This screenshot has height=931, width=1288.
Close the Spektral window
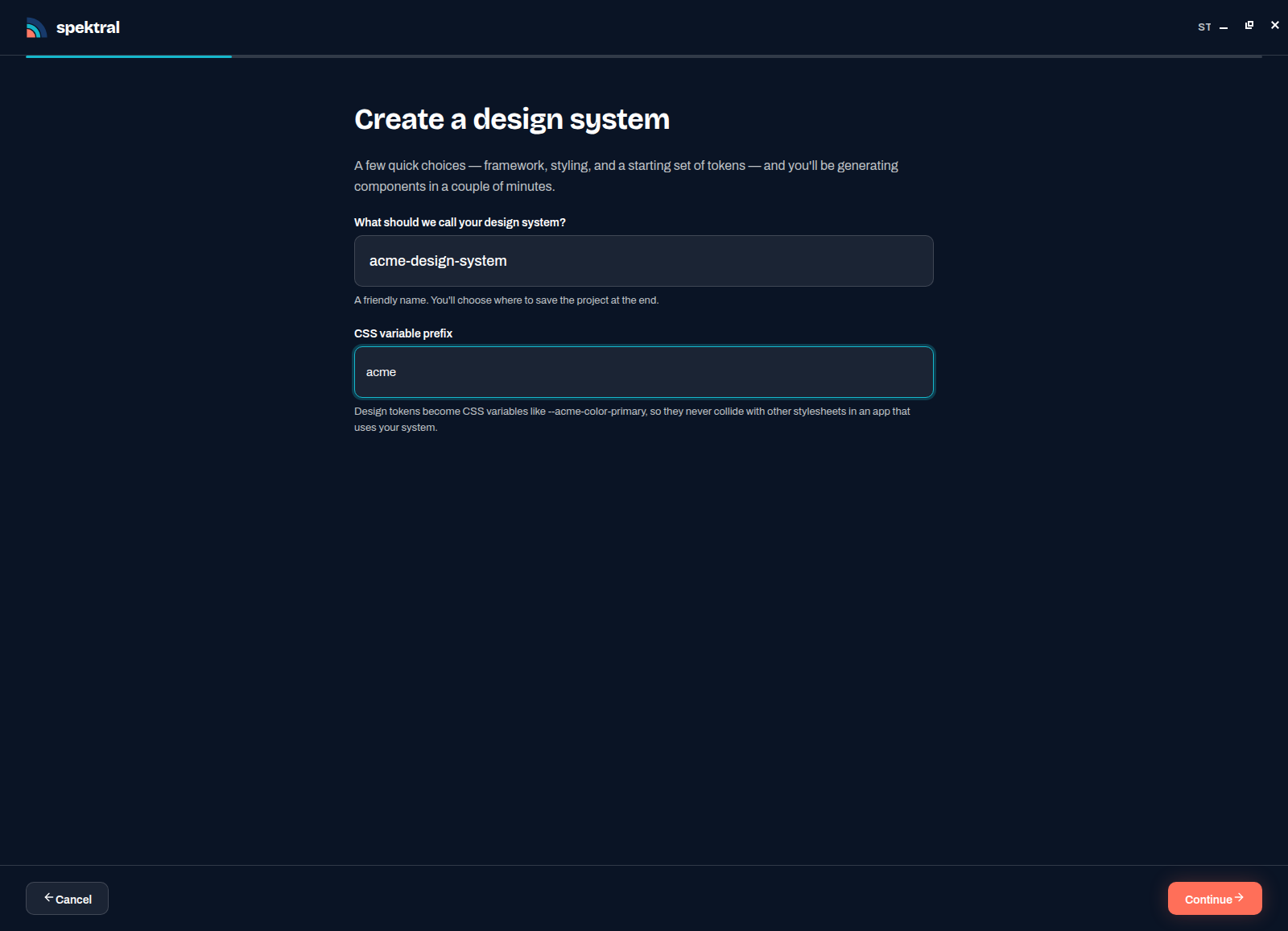[x=1275, y=25]
